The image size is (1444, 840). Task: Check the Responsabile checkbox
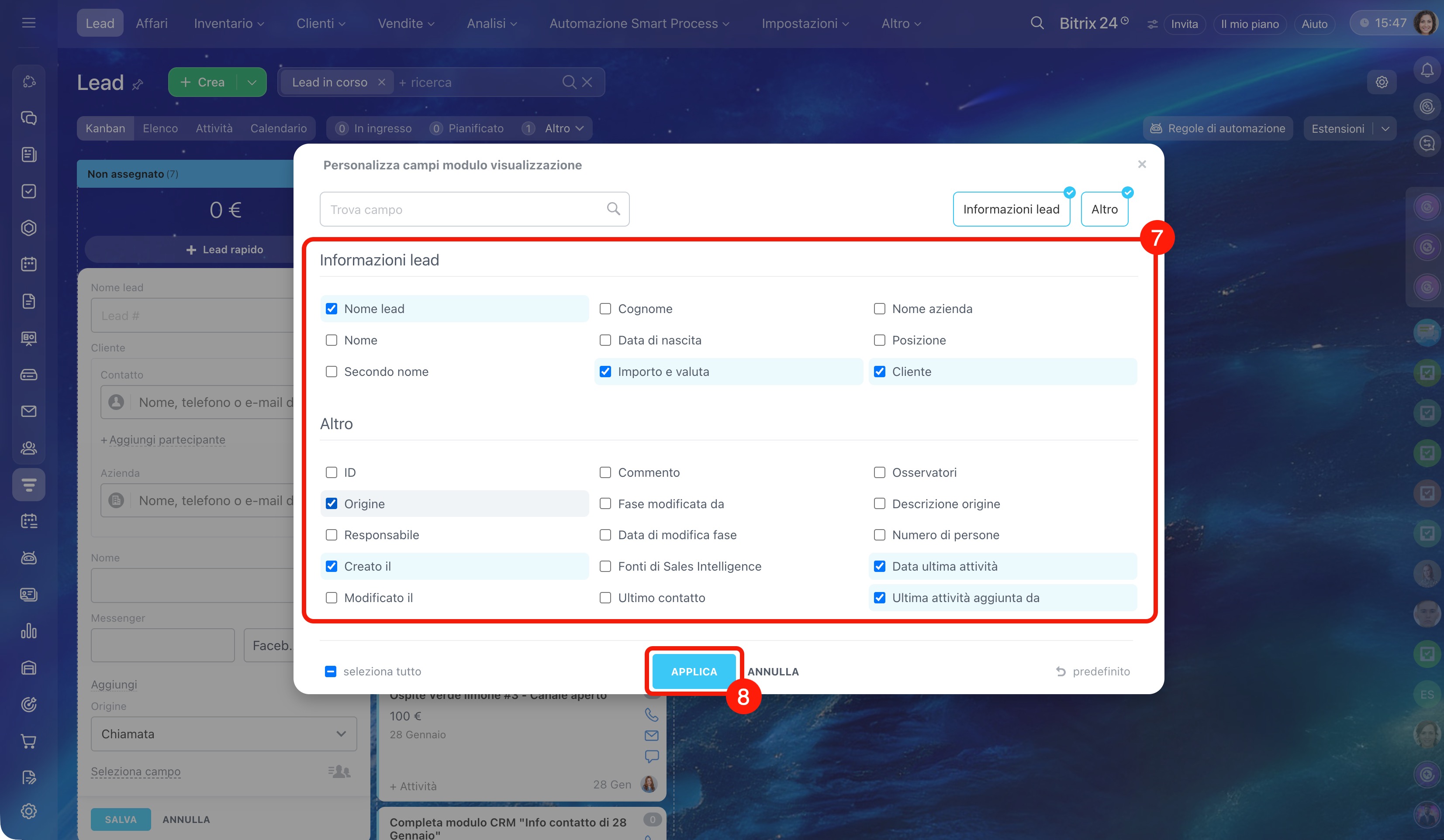click(x=331, y=535)
